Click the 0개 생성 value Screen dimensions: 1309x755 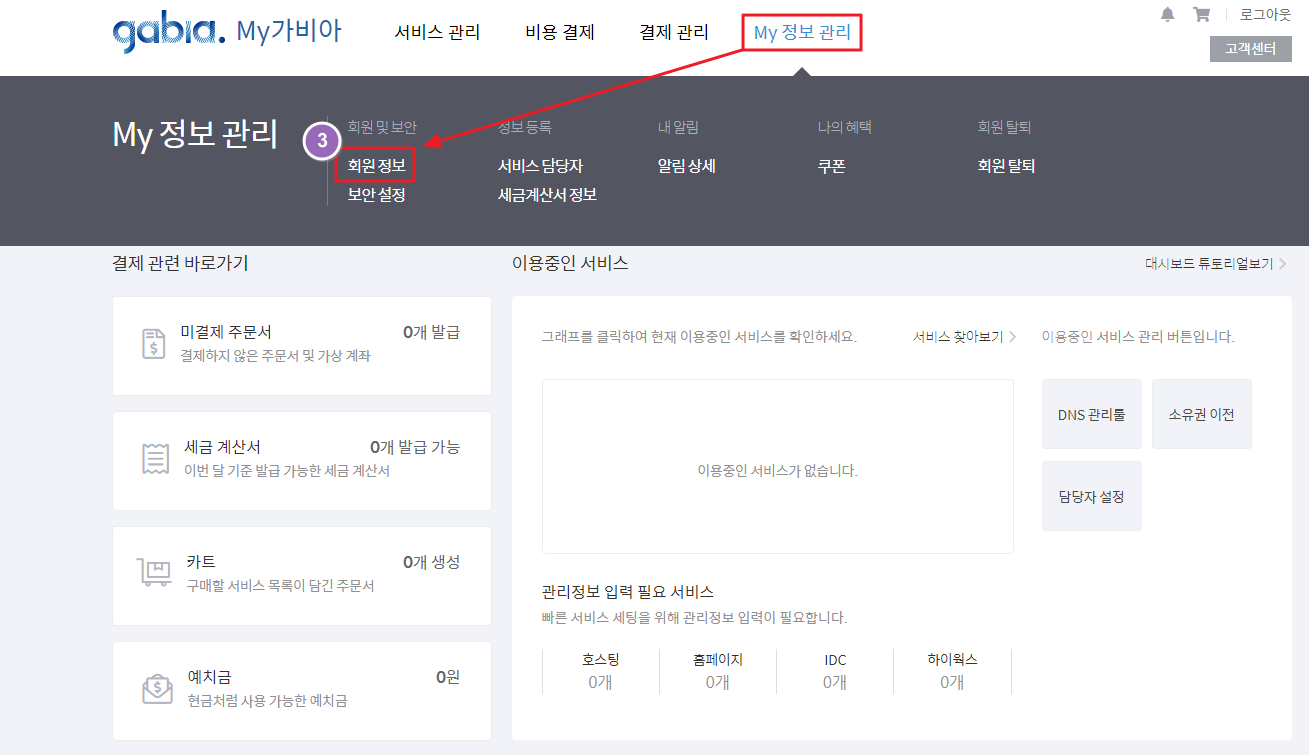coord(431,562)
